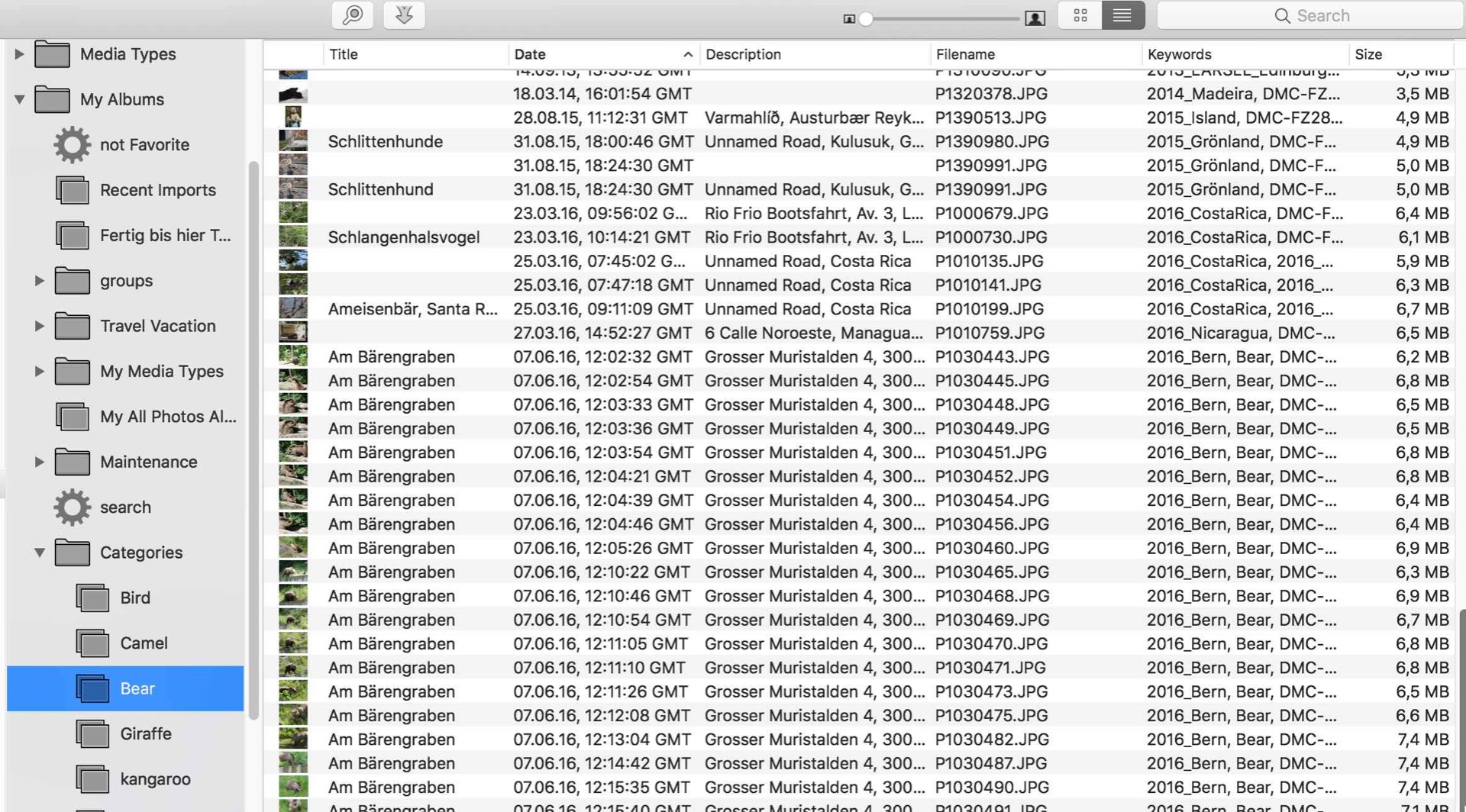The width and height of the screenshot is (1466, 812).
Task: Expand the groups folder
Action: pyautogui.click(x=39, y=281)
